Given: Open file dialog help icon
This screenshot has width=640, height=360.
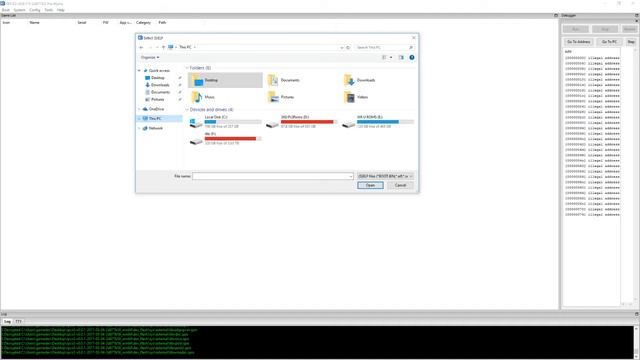Looking at the screenshot, I should tap(412, 58).
